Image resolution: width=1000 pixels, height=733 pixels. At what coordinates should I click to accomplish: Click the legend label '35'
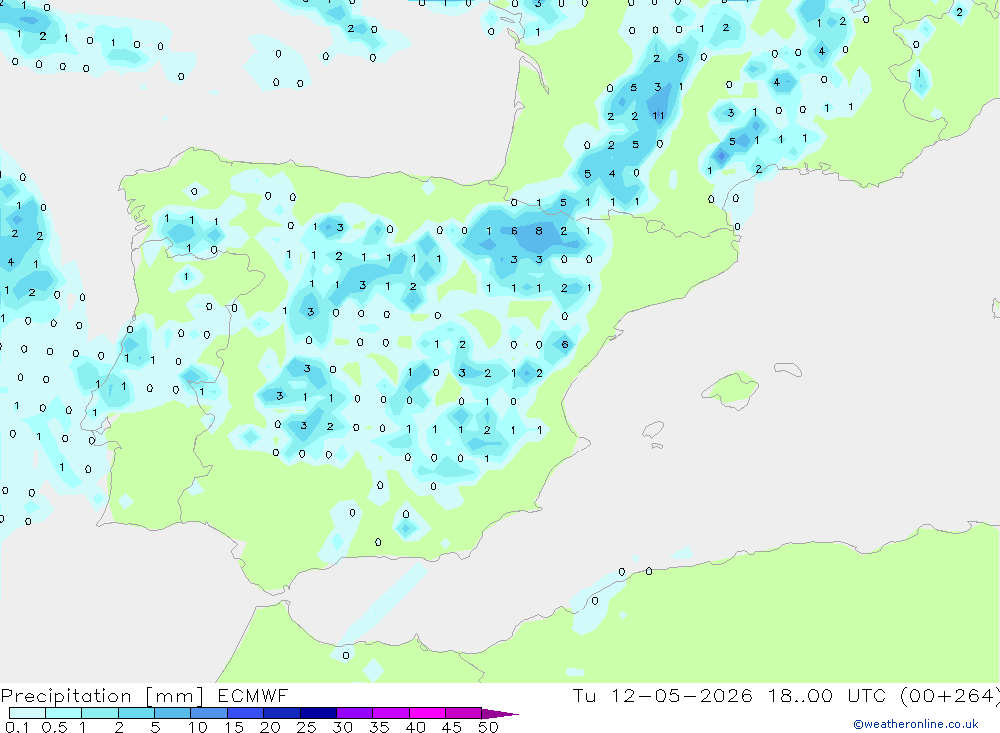[379, 727]
